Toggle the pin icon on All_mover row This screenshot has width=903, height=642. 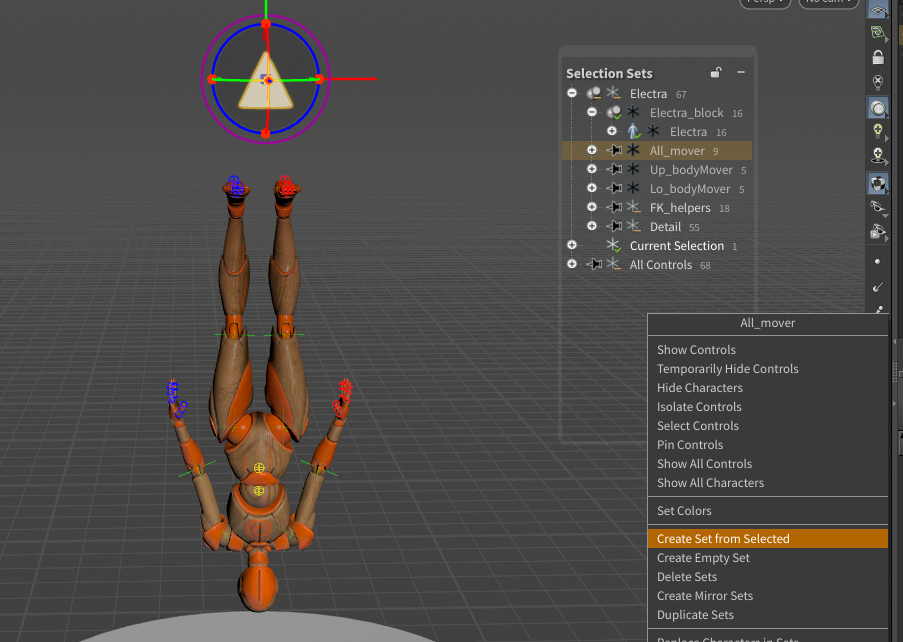[x=614, y=150]
